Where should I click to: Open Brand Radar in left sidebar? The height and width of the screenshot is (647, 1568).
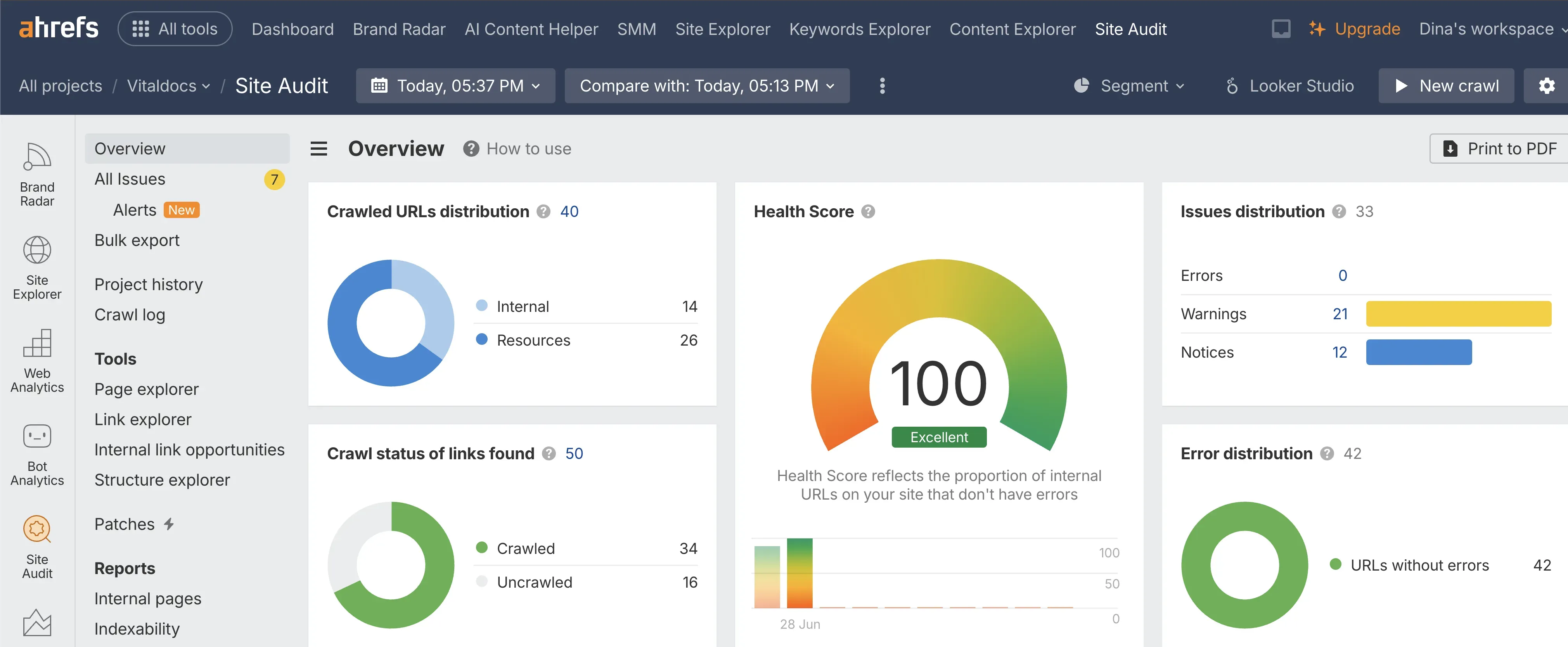point(37,175)
